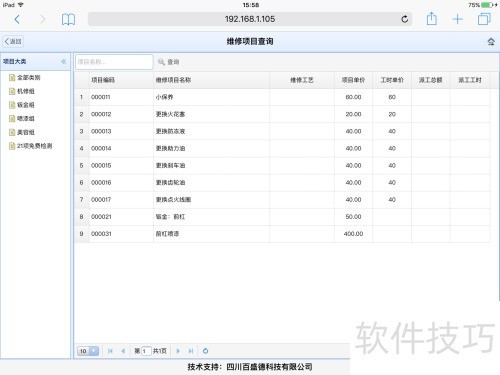500x375 pixels.
Task: Click the 维修工艺 column header
Action: (x=302, y=80)
